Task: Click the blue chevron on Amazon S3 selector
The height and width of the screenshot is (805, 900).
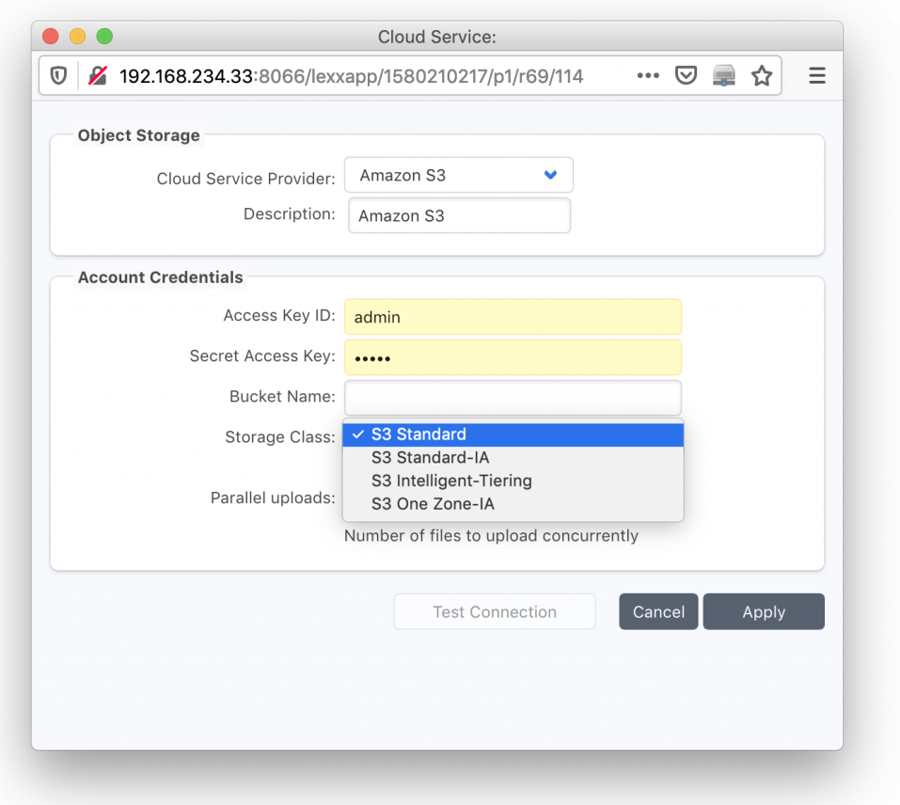Action: point(550,175)
